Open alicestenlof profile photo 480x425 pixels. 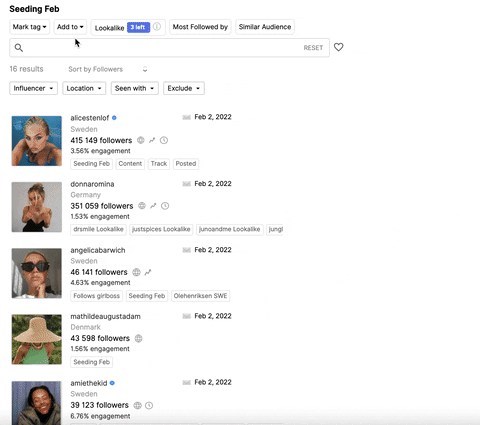37,141
